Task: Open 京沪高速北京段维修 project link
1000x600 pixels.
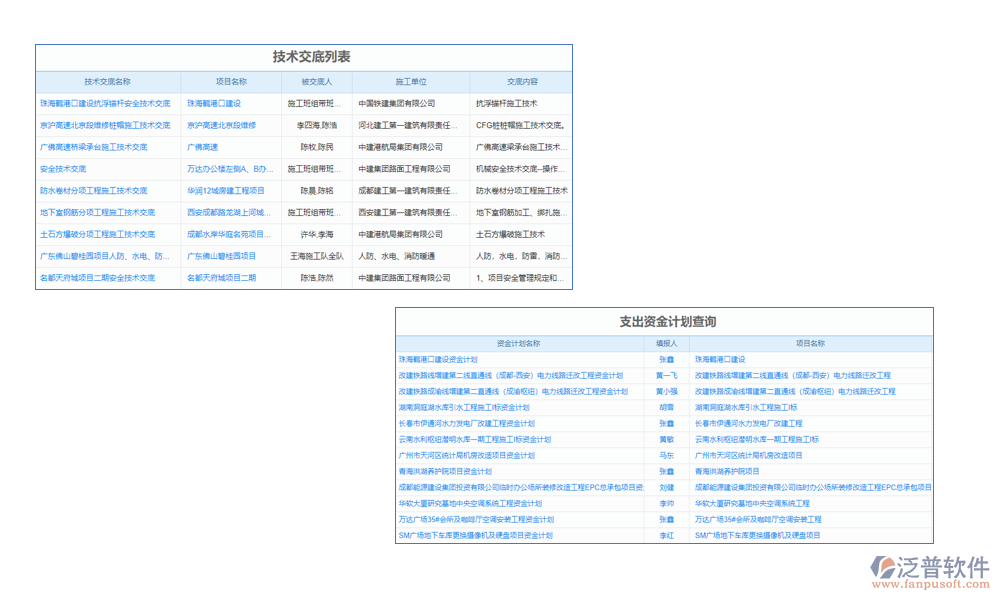Action: [x=221, y=125]
